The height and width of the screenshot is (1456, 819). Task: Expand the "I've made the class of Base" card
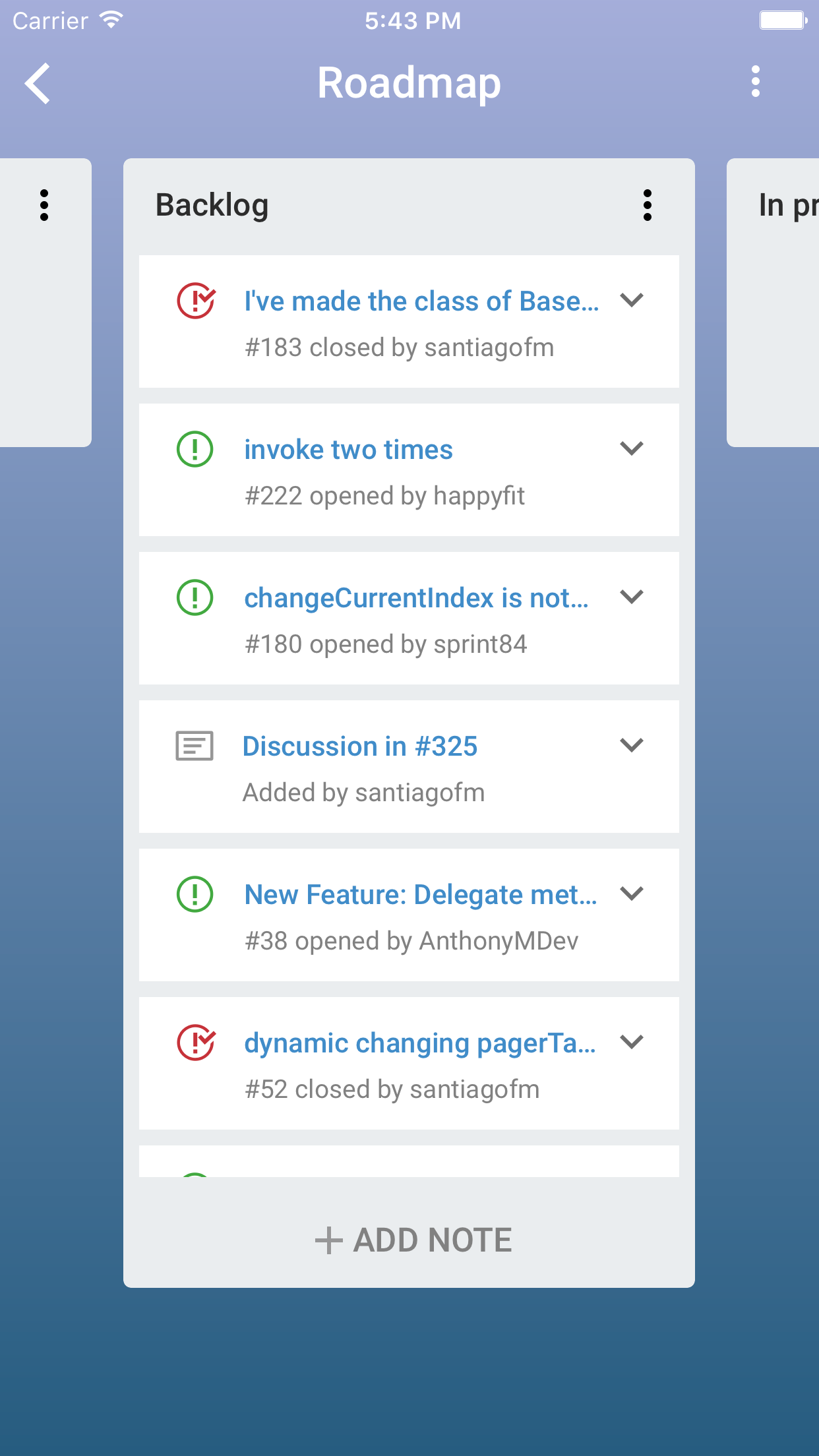click(x=632, y=301)
